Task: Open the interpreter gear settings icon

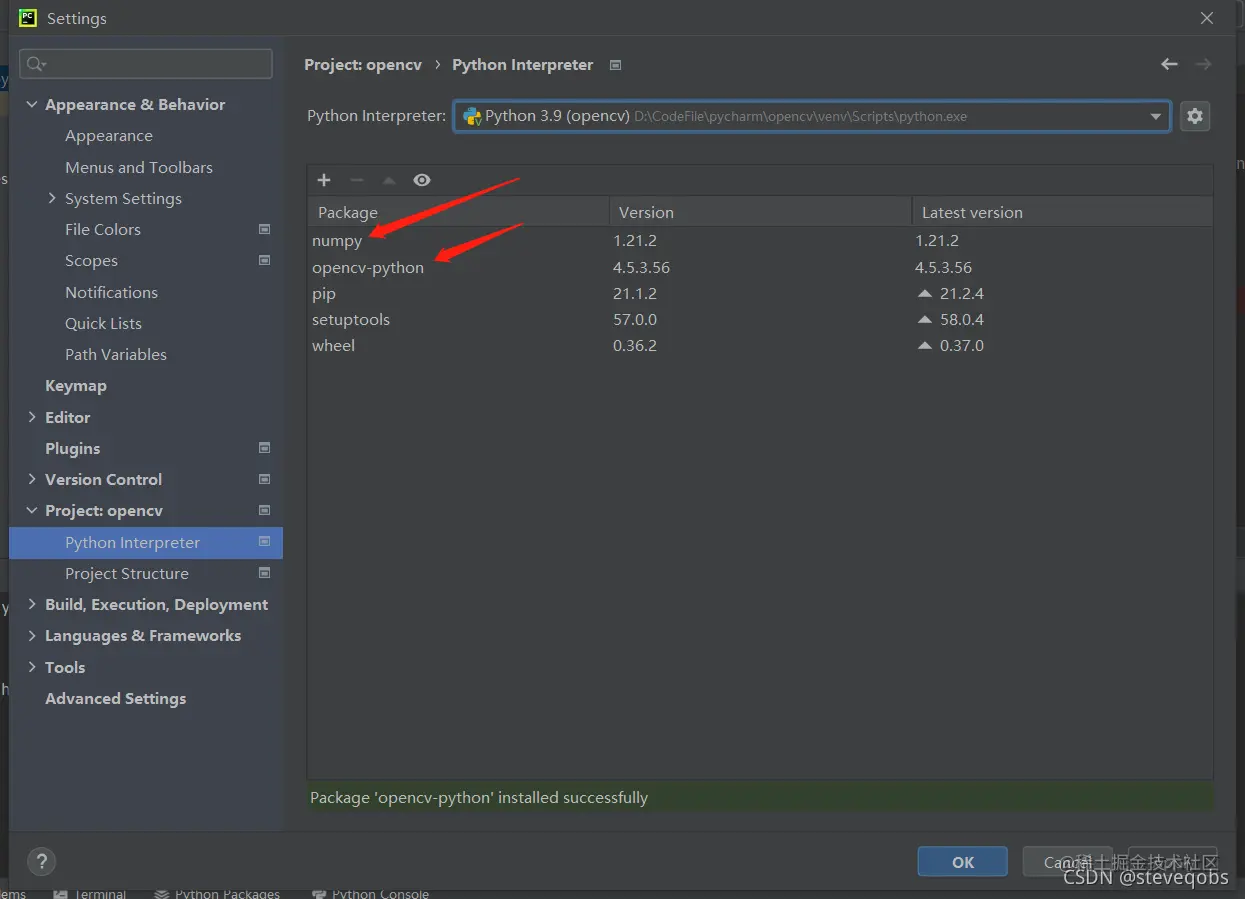Action: [1194, 116]
